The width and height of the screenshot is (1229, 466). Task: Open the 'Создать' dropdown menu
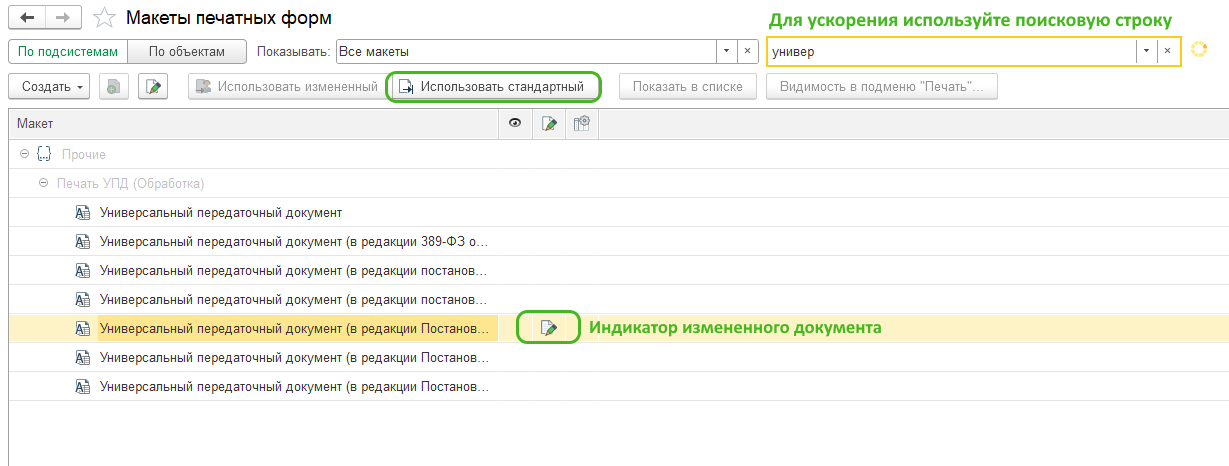tap(50, 87)
